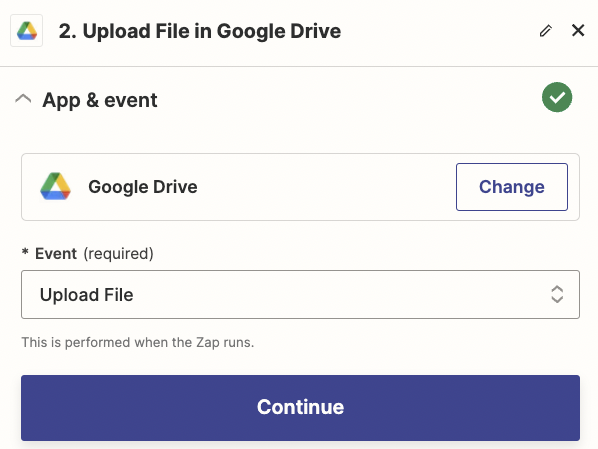598x449 pixels.
Task: Click the step title '2. Upload File in Google Drive'
Action: click(200, 31)
